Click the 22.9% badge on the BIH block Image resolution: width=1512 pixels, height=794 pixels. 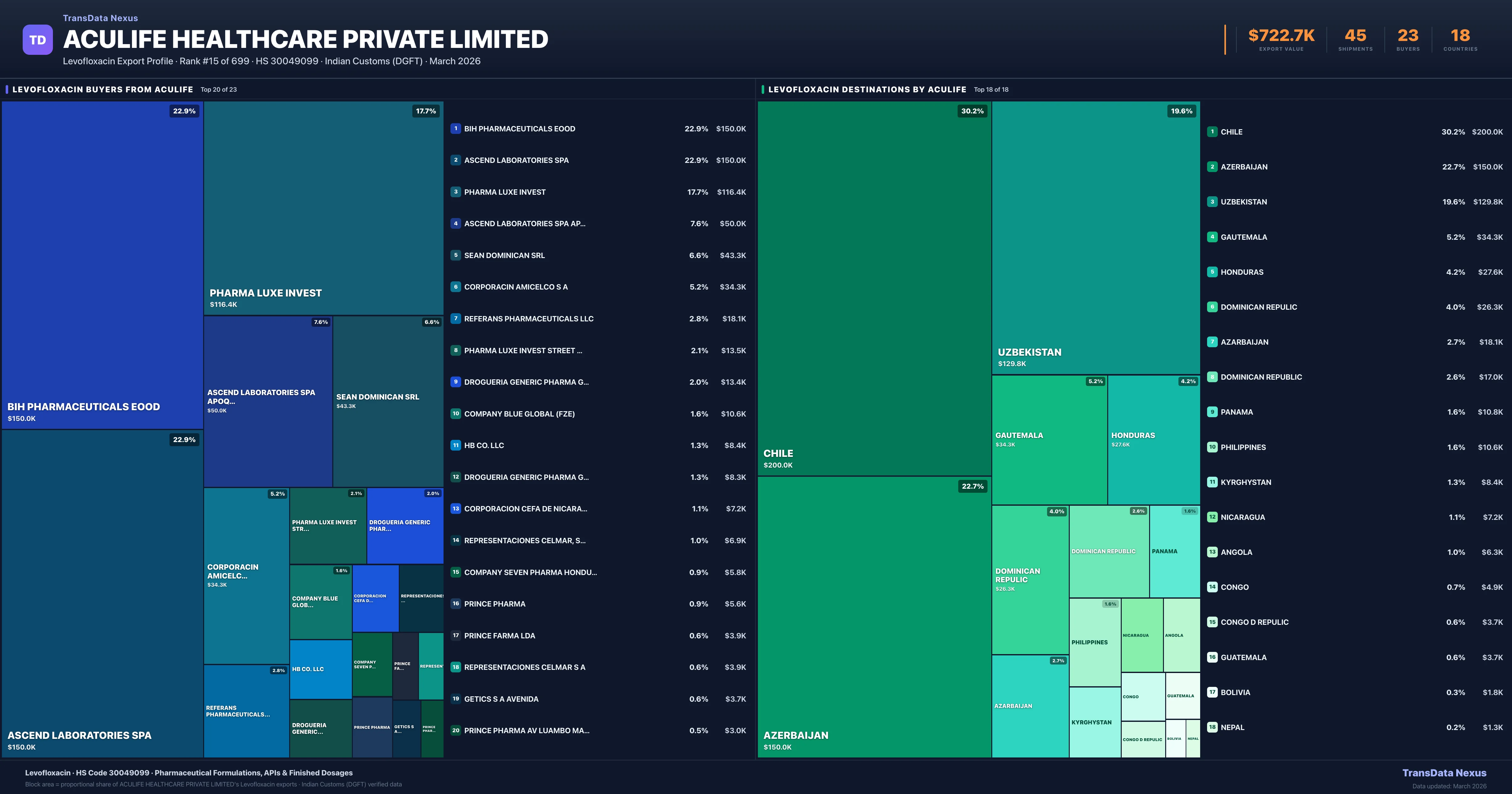[x=184, y=111]
